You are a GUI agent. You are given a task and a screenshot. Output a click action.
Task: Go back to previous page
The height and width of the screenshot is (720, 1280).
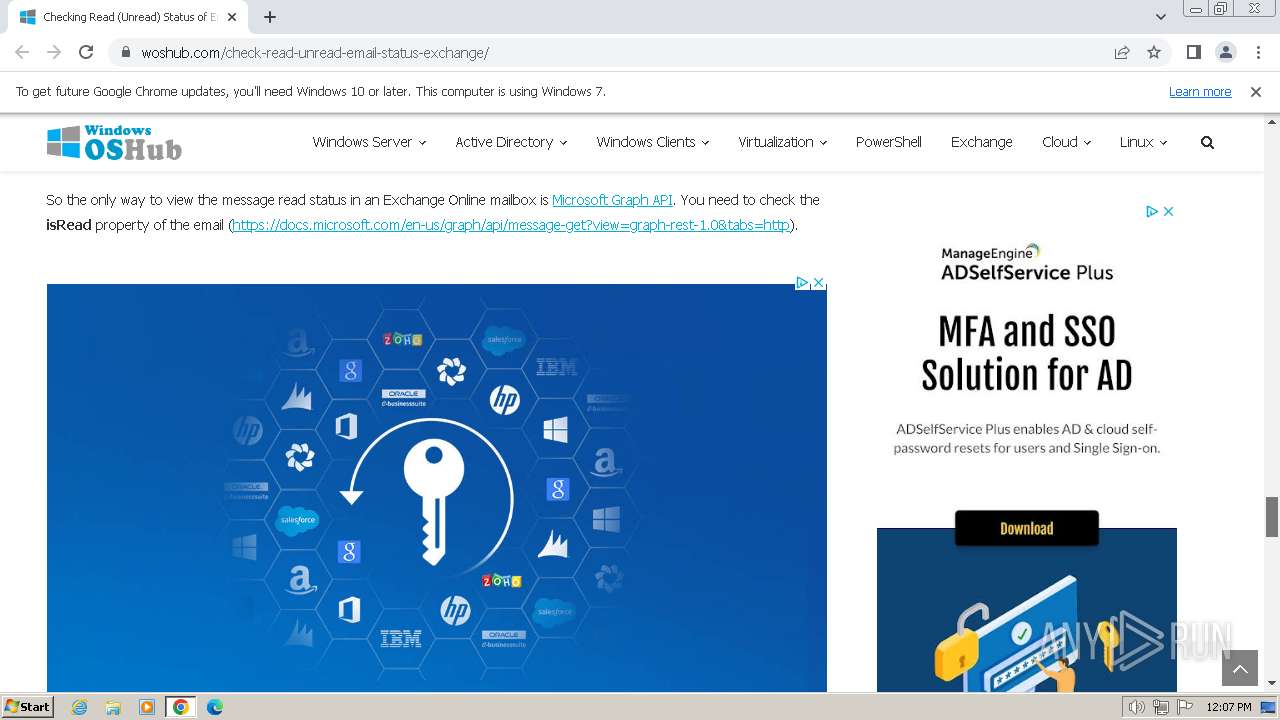(x=22, y=53)
